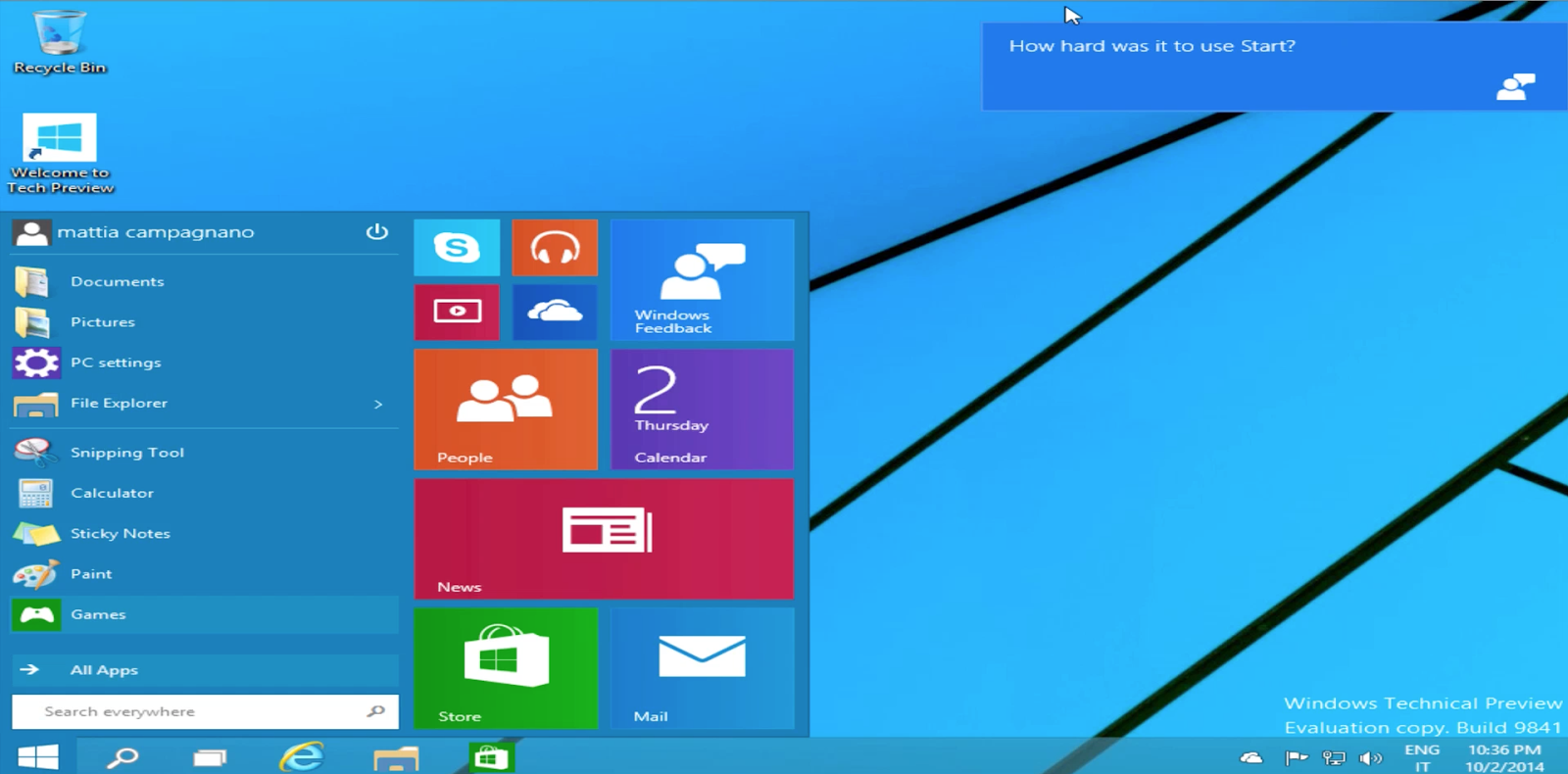Open clock showing 10:36 PM

click(x=1504, y=757)
